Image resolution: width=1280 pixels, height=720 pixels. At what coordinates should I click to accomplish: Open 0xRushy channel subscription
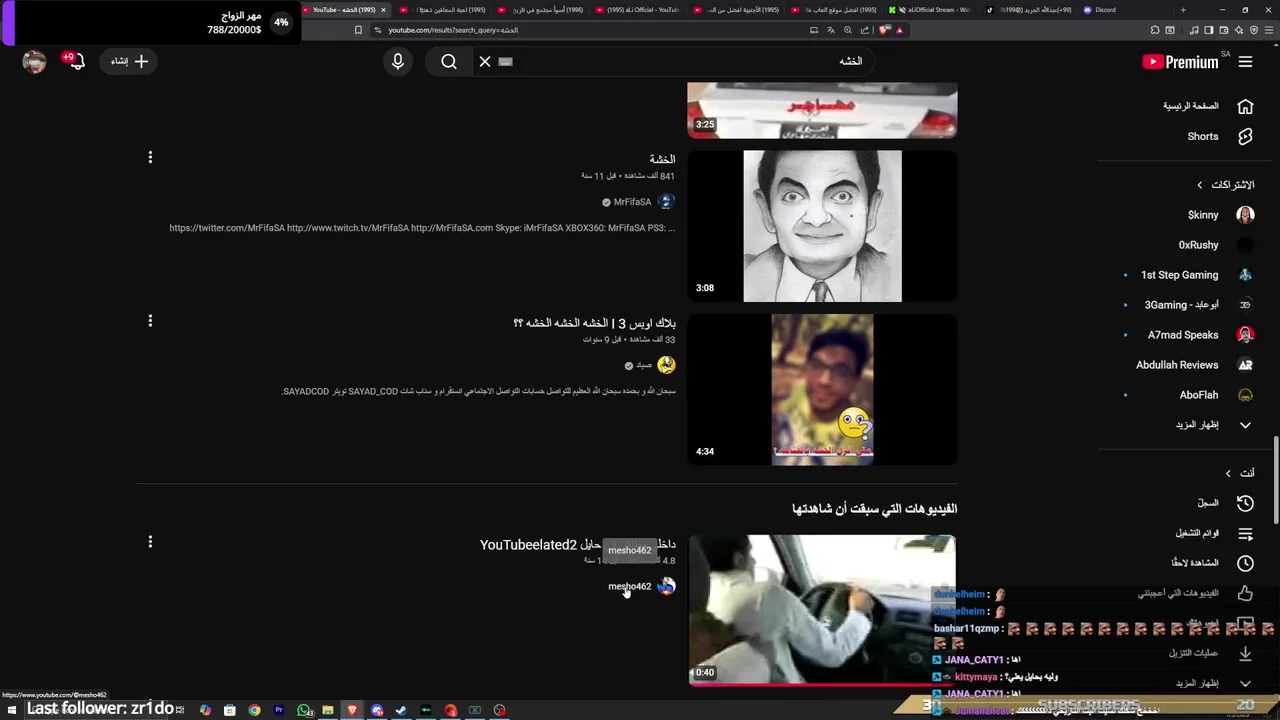(1215, 245)
